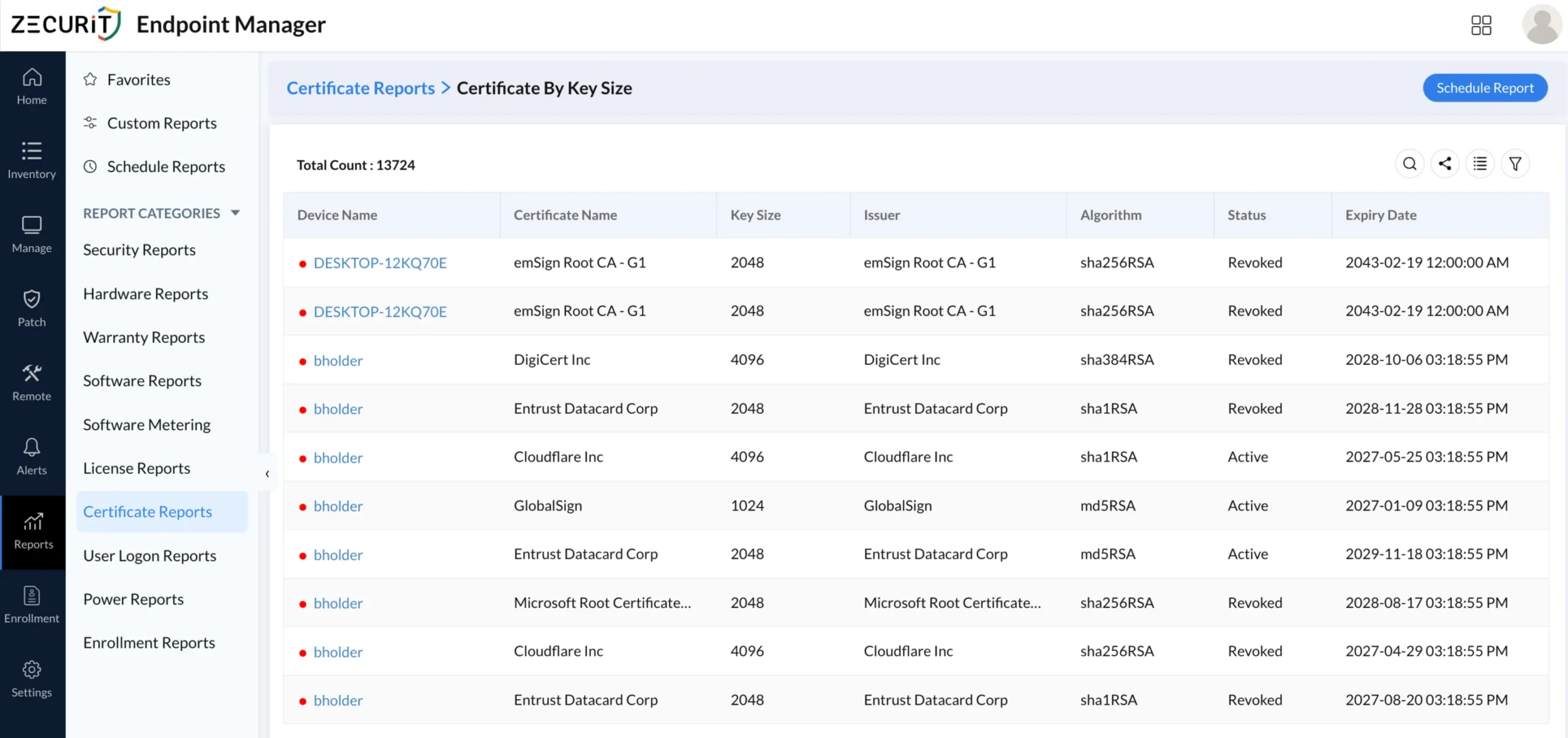Click the Custom Reports sliders icon
Image resolution: width=1568 pixels, height=738 pixels.
[91, 122]
